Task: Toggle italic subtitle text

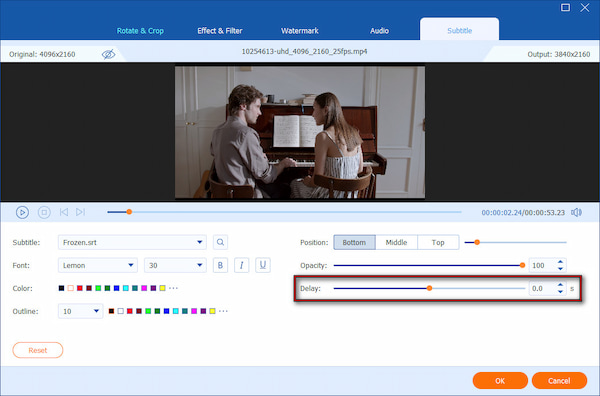Action: pyautogui.click(x=241, y=265)
